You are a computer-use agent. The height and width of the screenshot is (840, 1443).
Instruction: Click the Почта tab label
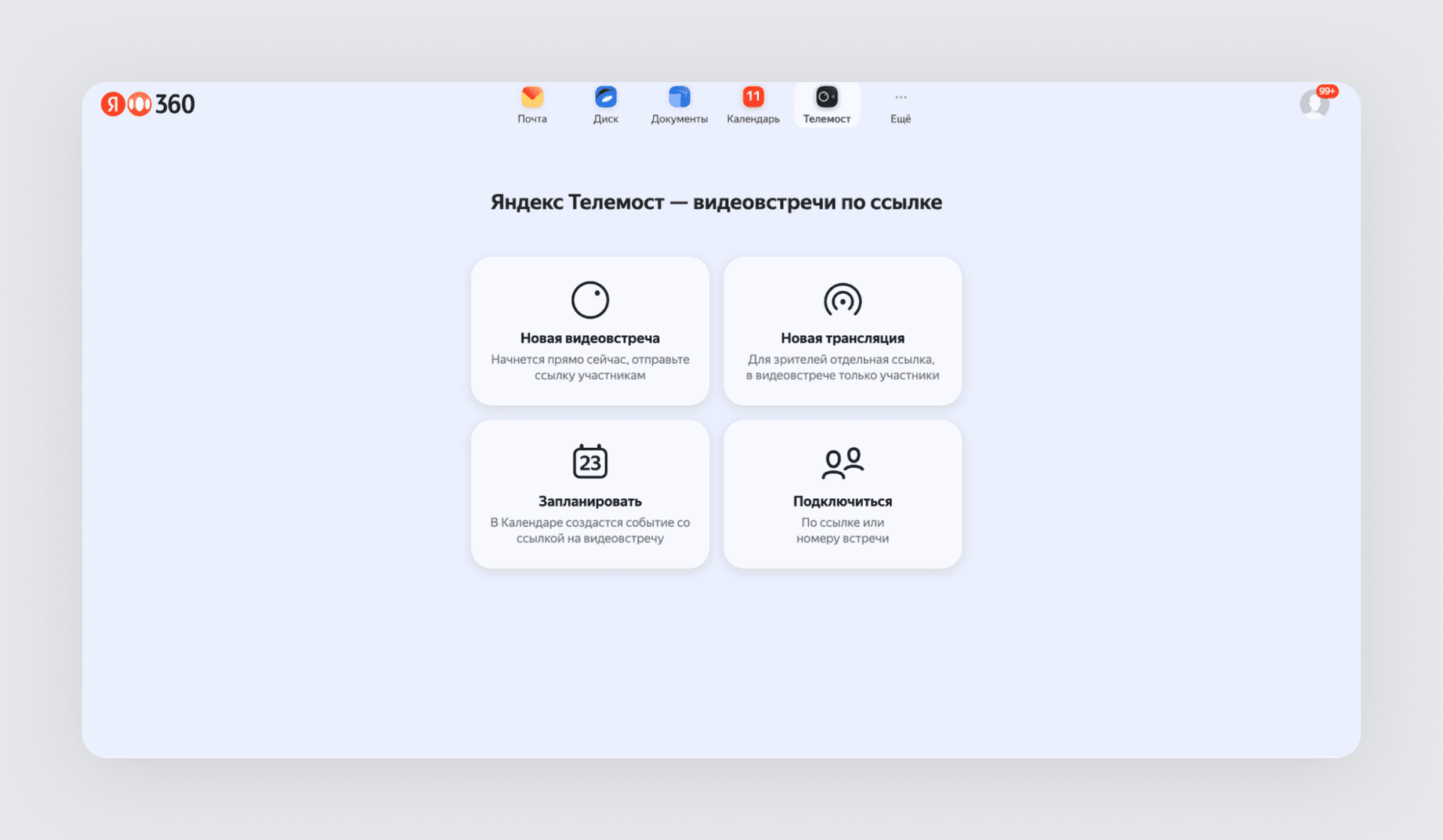click(x=532, y=119)
